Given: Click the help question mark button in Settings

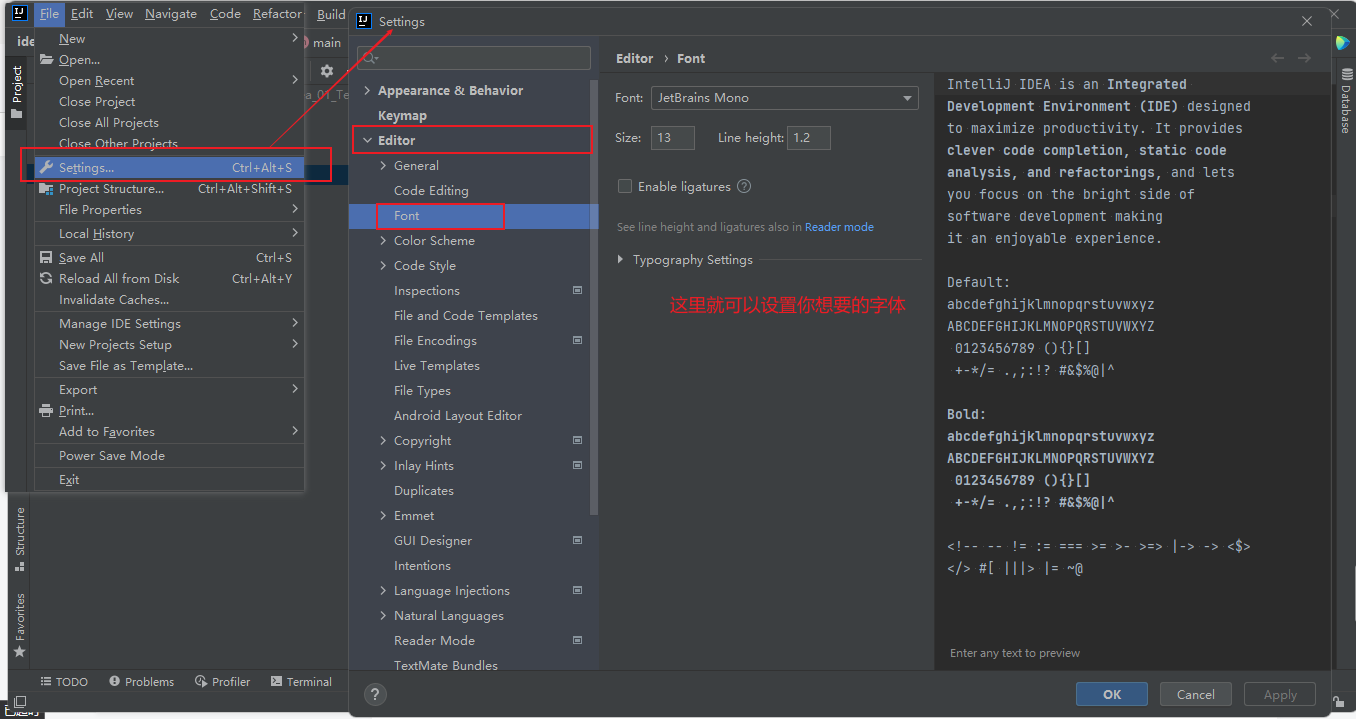Looking at the screenshot, I should pyautogui.click(x=375, y=694).
